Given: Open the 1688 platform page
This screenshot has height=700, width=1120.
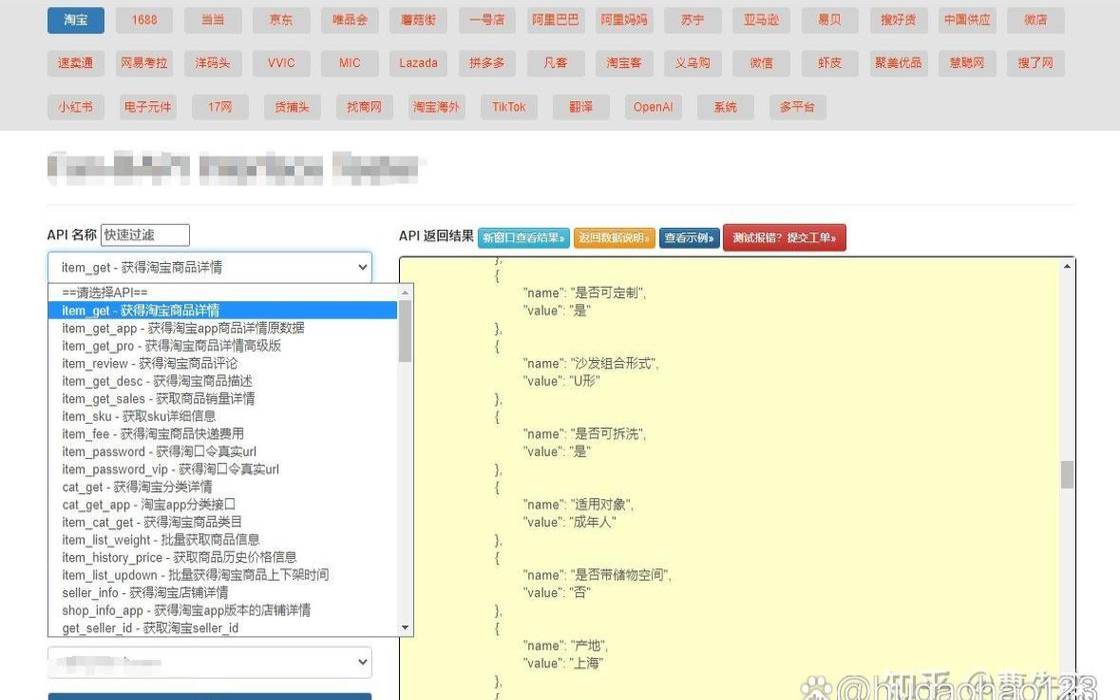Looking at the screenshot, I should point(144,19).
